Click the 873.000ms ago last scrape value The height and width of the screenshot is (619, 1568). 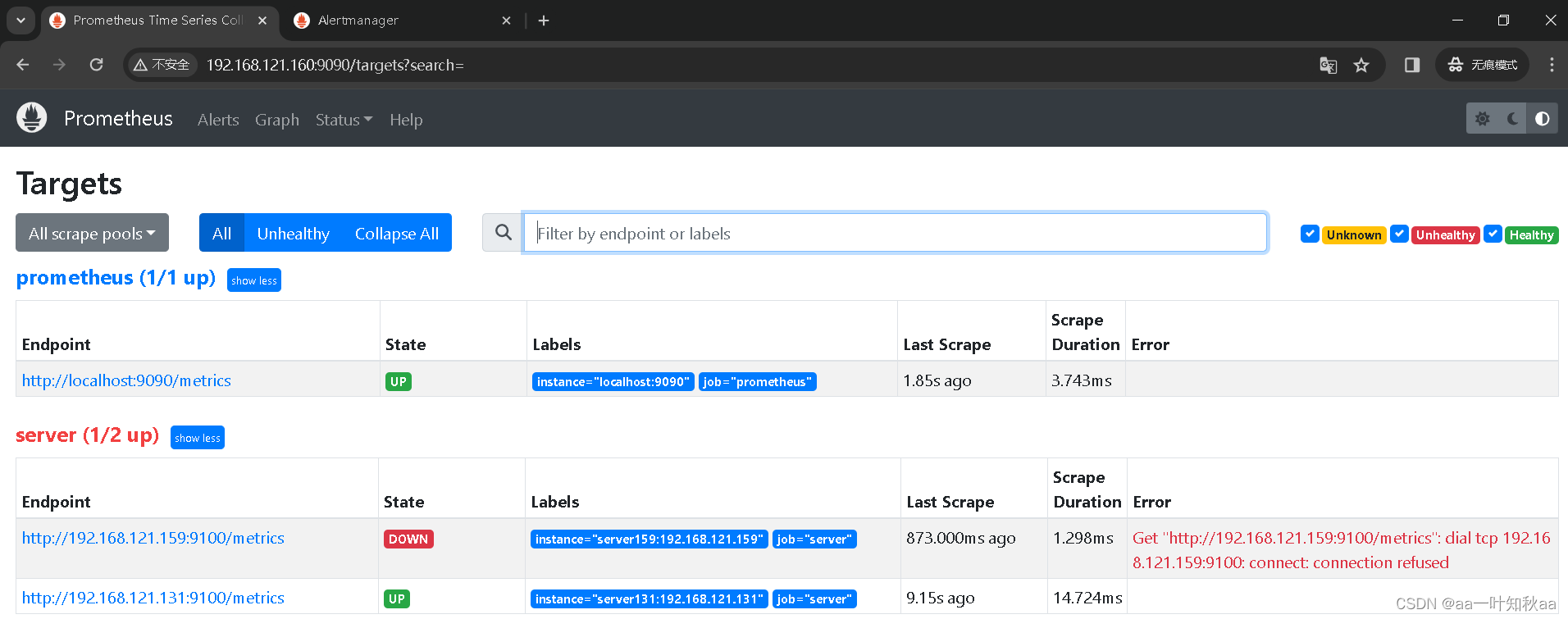click(x=960, y=538)
